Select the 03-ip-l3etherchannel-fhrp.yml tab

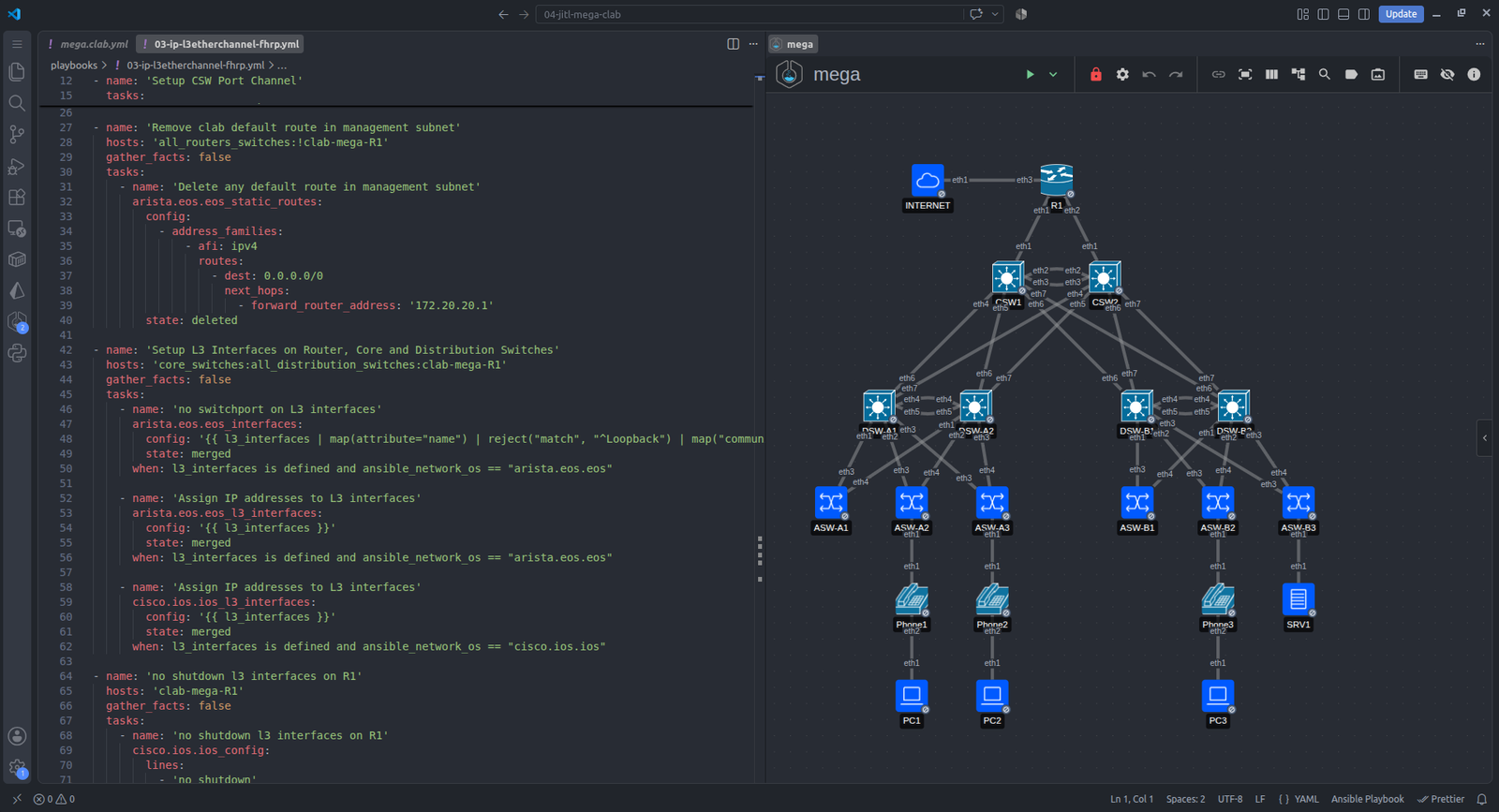tap(221, 44)
